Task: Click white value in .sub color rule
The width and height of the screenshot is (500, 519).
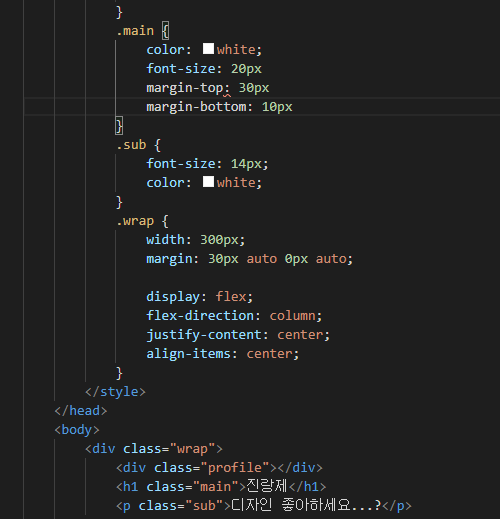Action: click(x=236, y=183)
